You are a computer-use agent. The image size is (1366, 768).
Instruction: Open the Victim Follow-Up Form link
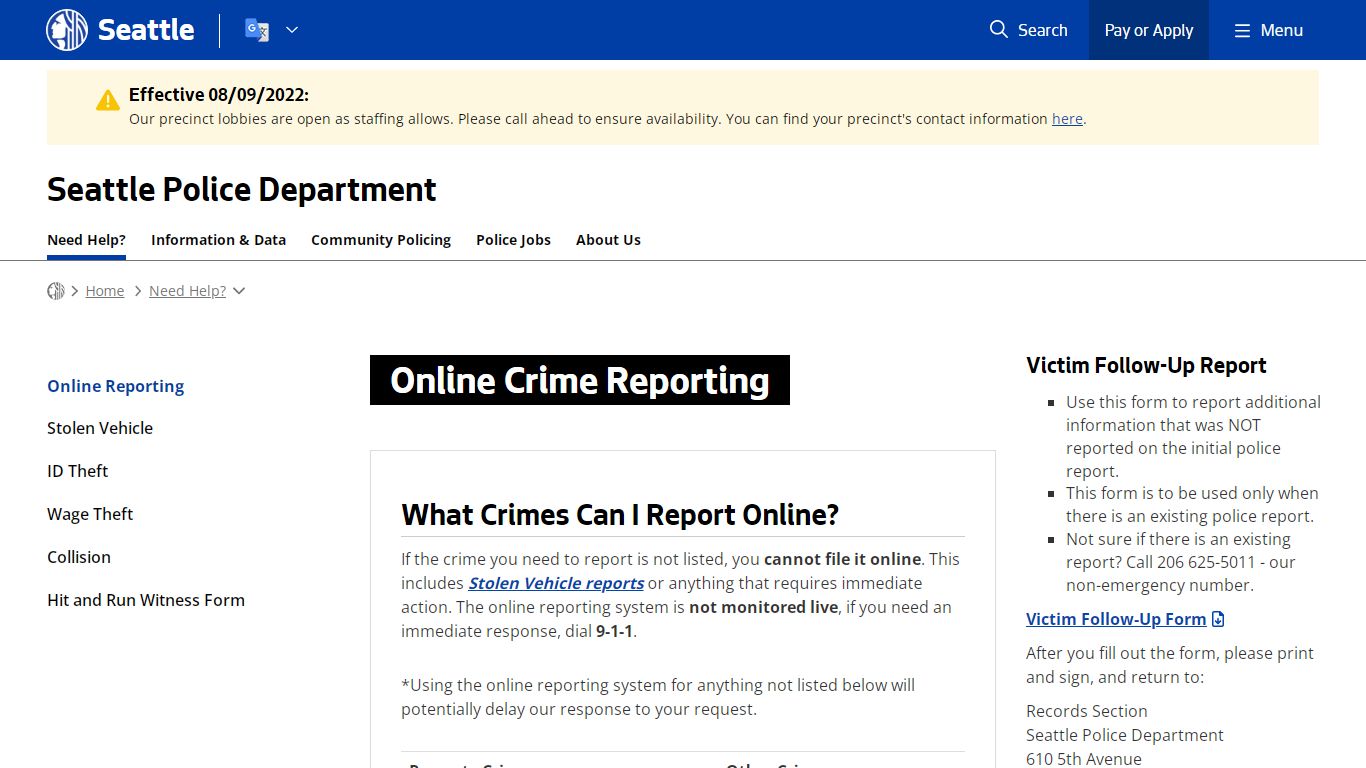pyautogui.click(x=1116, y=619)
